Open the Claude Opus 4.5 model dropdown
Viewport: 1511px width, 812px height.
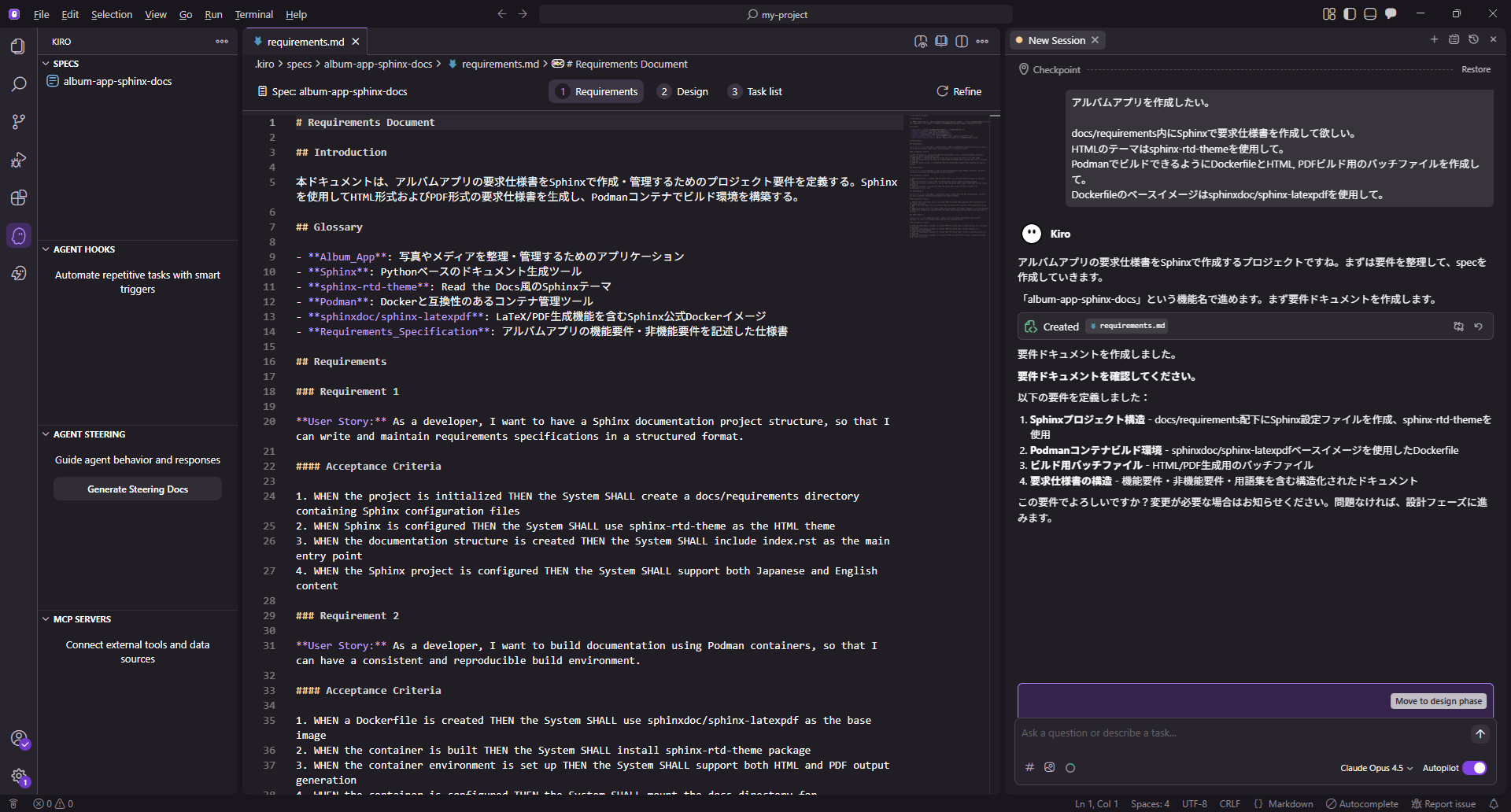coord(1376,768)
